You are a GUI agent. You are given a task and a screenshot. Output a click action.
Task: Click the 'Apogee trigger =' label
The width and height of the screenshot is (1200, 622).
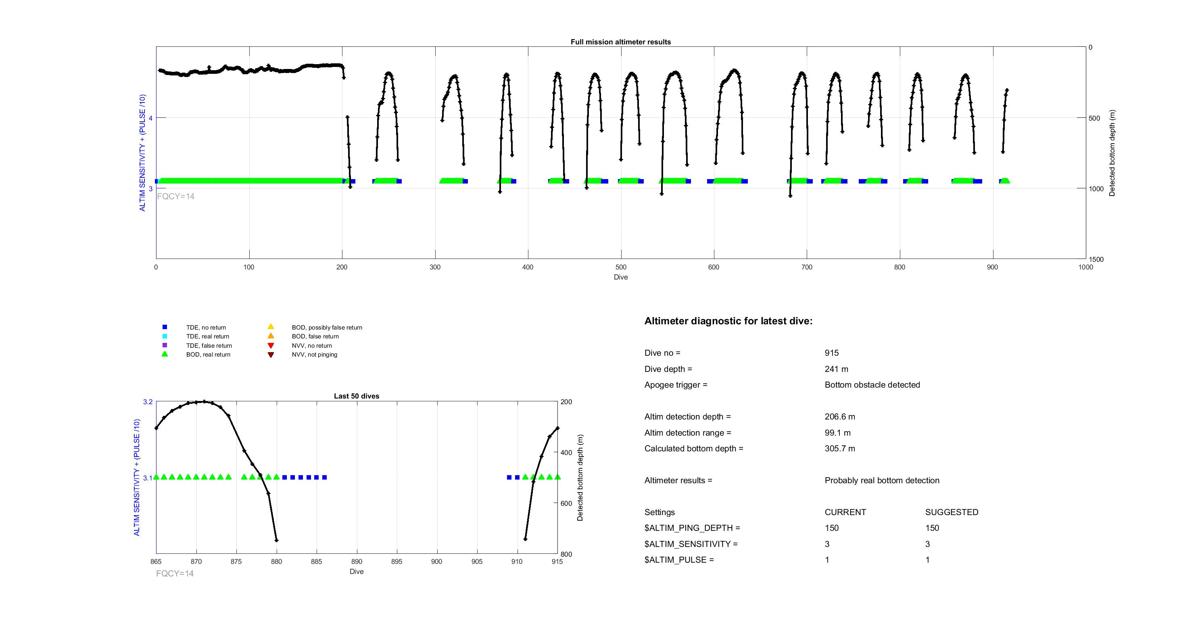pyautogui.click(x=675, y=385)
